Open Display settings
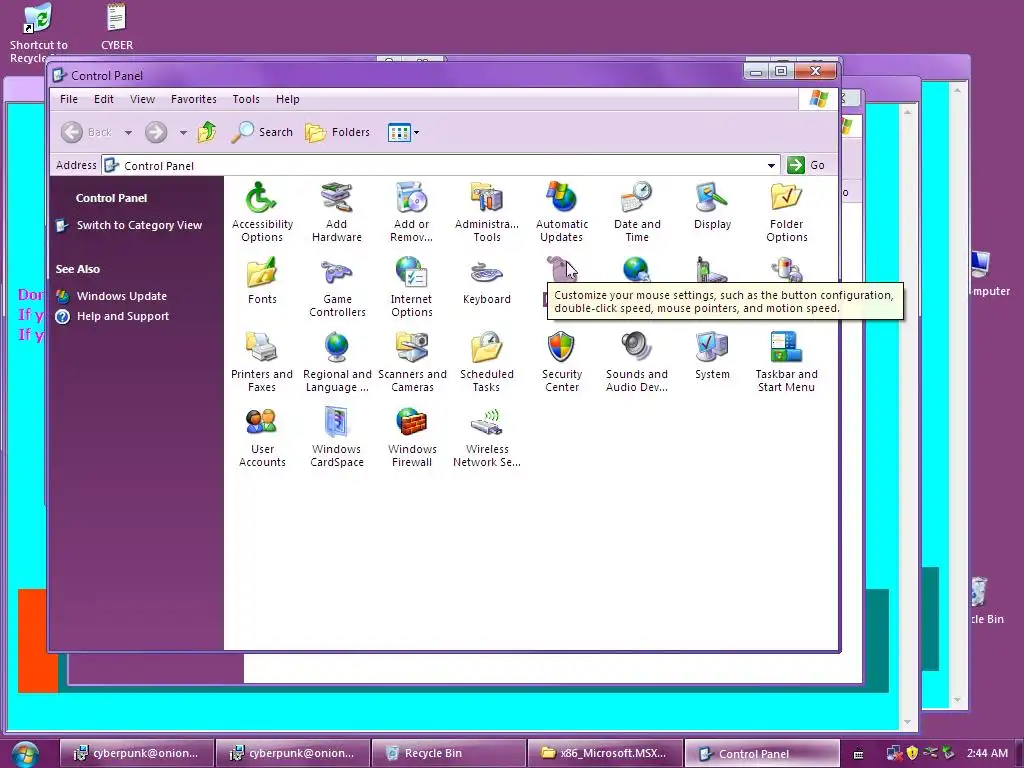The width and height of the screenshot is (1024, 768). tap(712, 206)
